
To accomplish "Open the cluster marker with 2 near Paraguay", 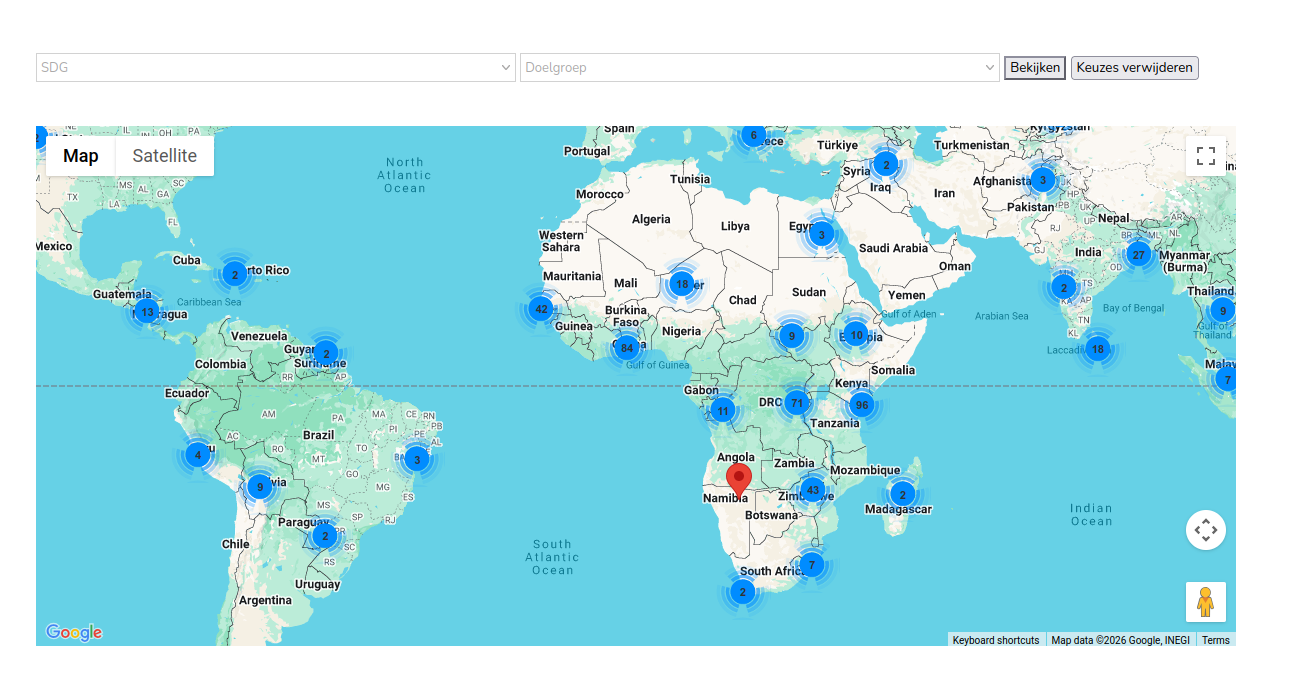I will pyautogui.click(x=323, y=536).
